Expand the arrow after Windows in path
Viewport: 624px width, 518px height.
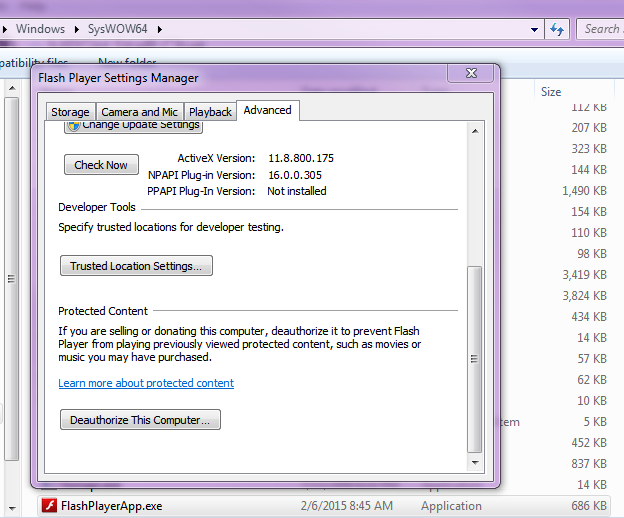tap(77, 29)
